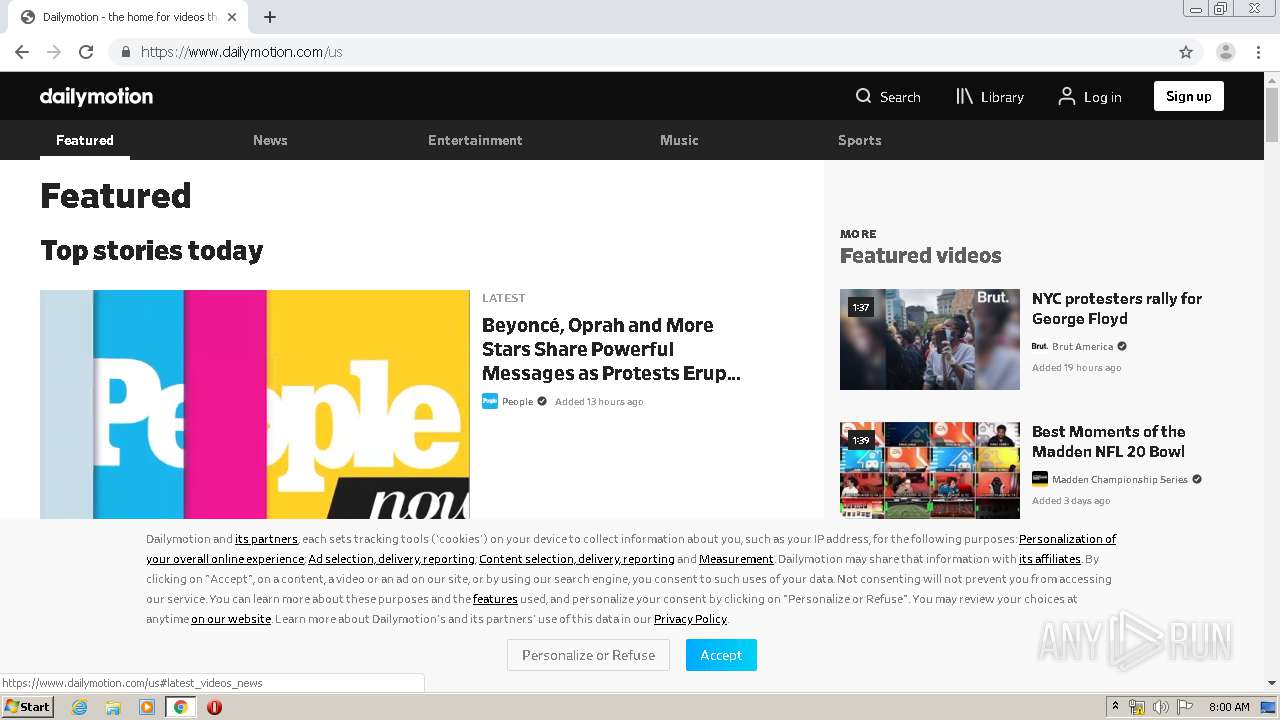The height and width of the screenshot is (720, 1280).
Task: Select the Featured tab
Action: [x=85, y=140]
